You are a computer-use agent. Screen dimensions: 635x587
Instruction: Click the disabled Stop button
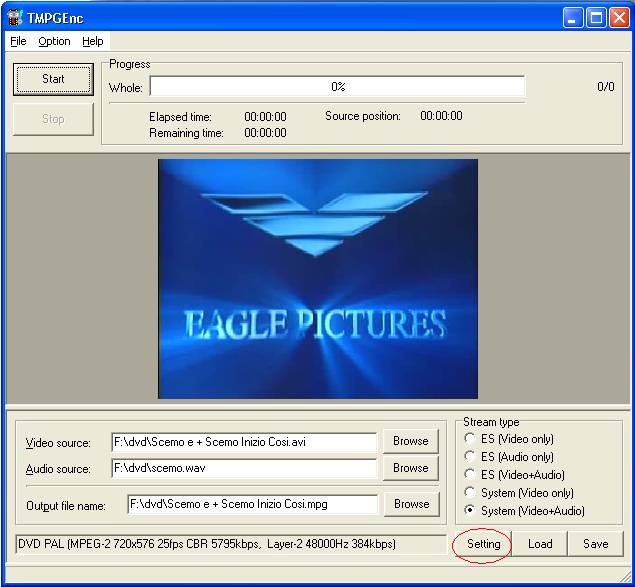tap(53, 119)
